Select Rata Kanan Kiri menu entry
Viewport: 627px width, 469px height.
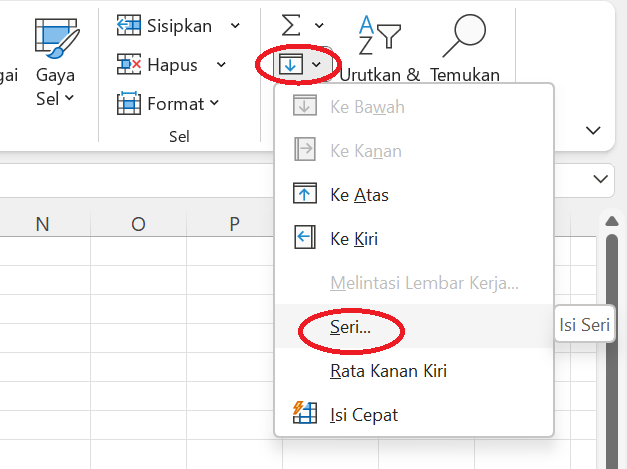[x=388, y=371]
